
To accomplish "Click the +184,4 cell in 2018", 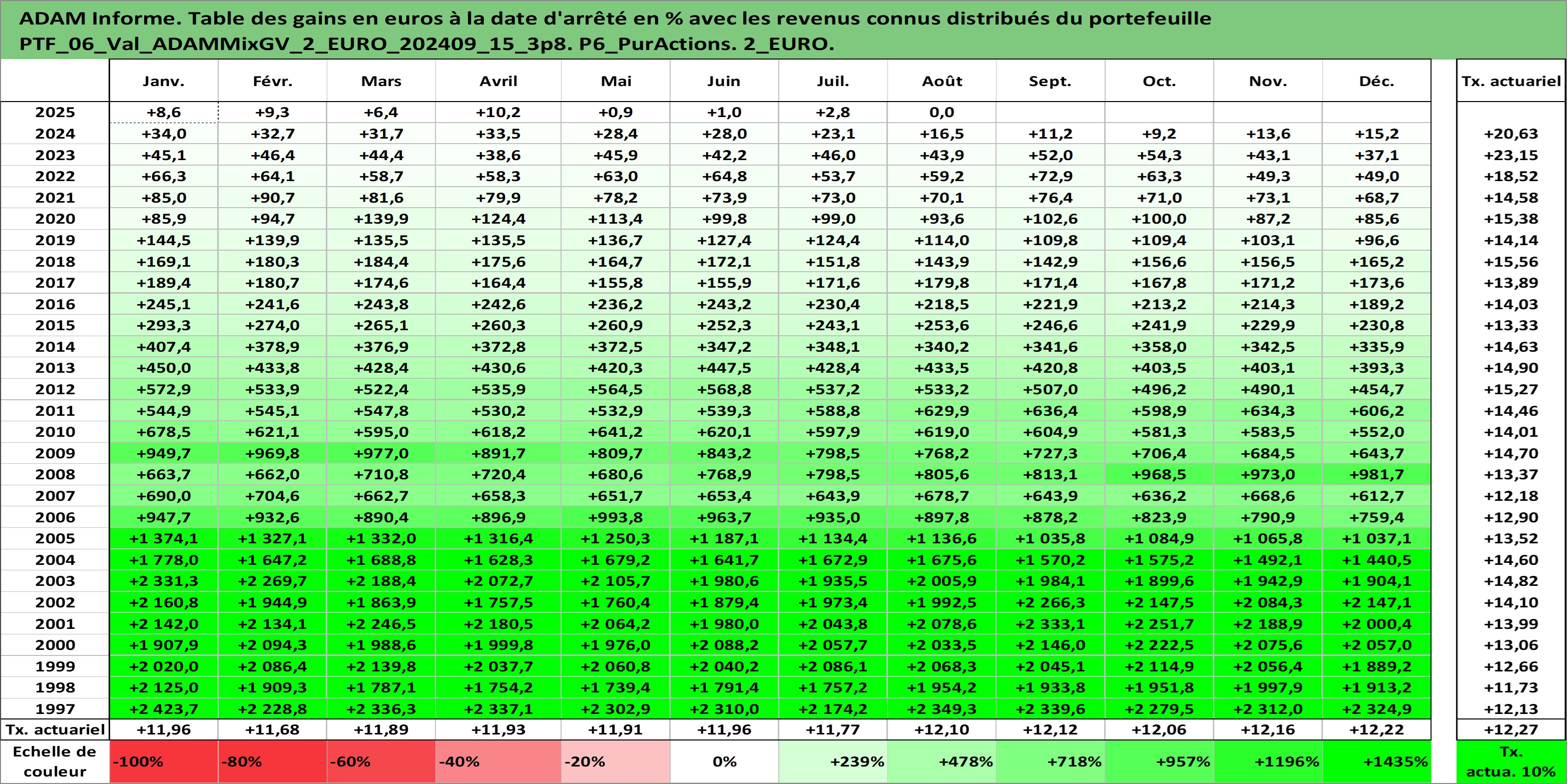I will point(381,262).
